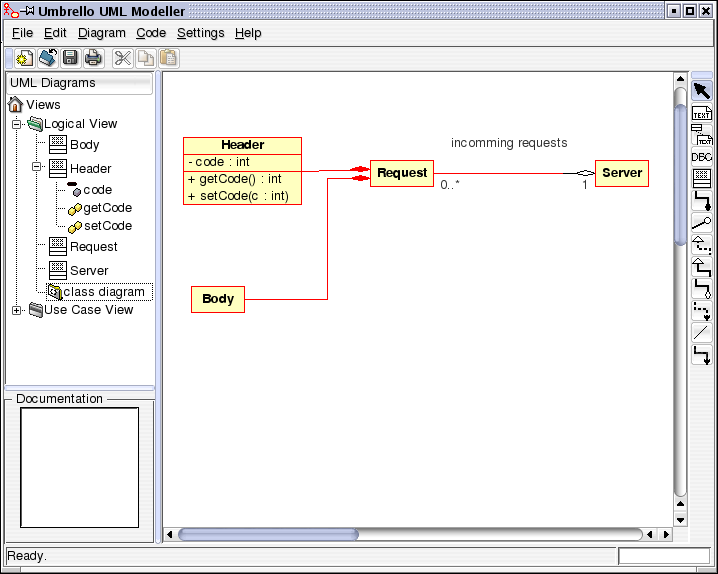
Task: Select Header in the tree view
Action: (91, 168)
